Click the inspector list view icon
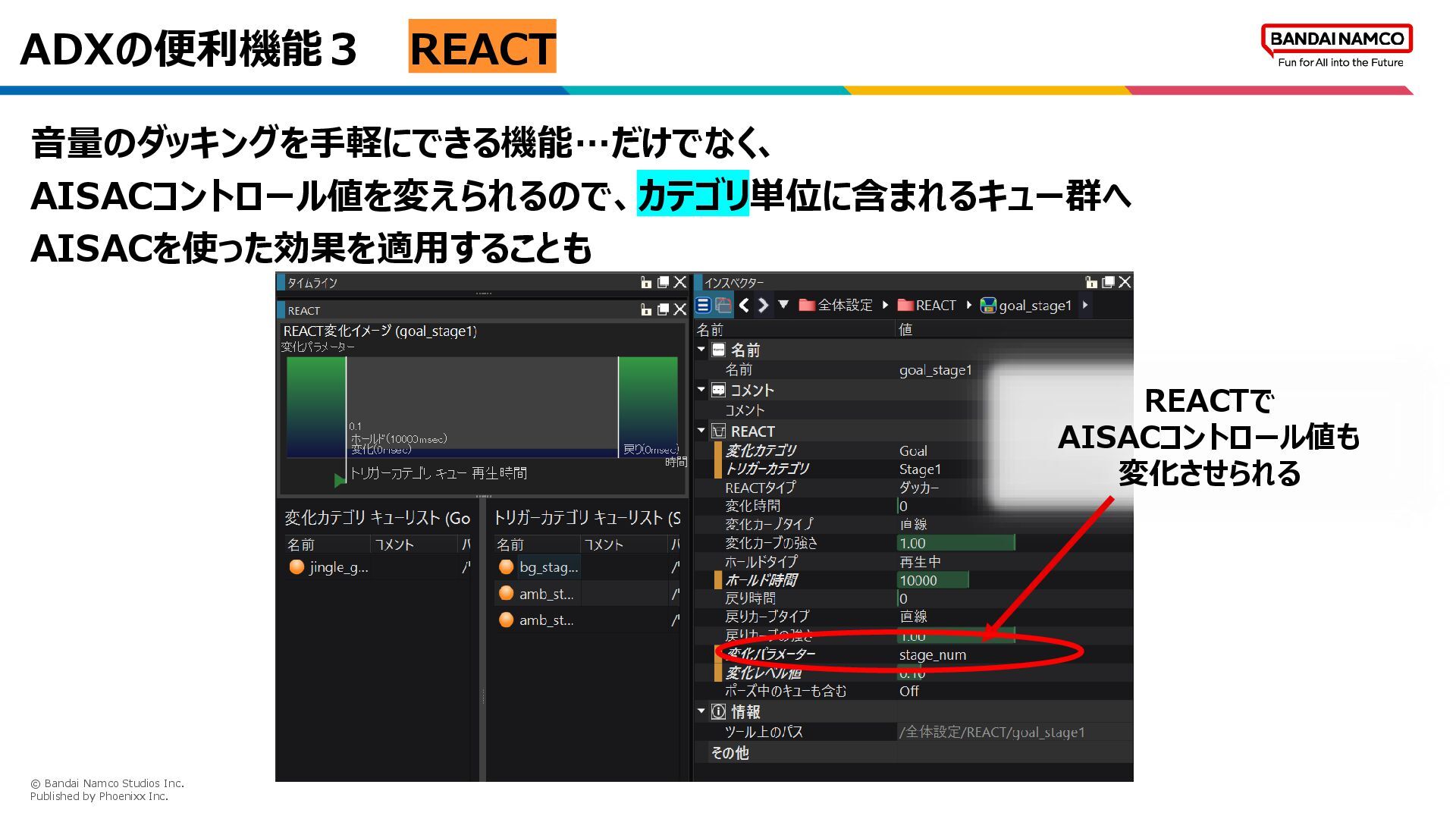Image resolution: width=1456 pixels, height=819 pixels. (703, 305)
